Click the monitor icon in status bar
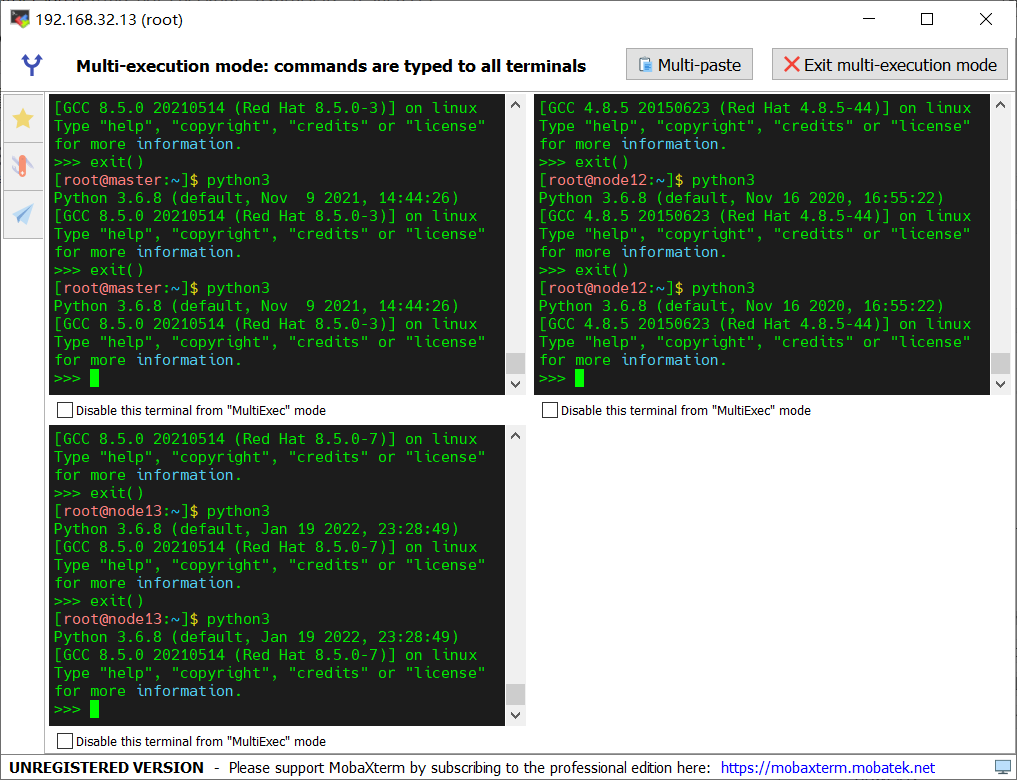The width and height of the screenshot is (1017, 780). click(1002, 768)
